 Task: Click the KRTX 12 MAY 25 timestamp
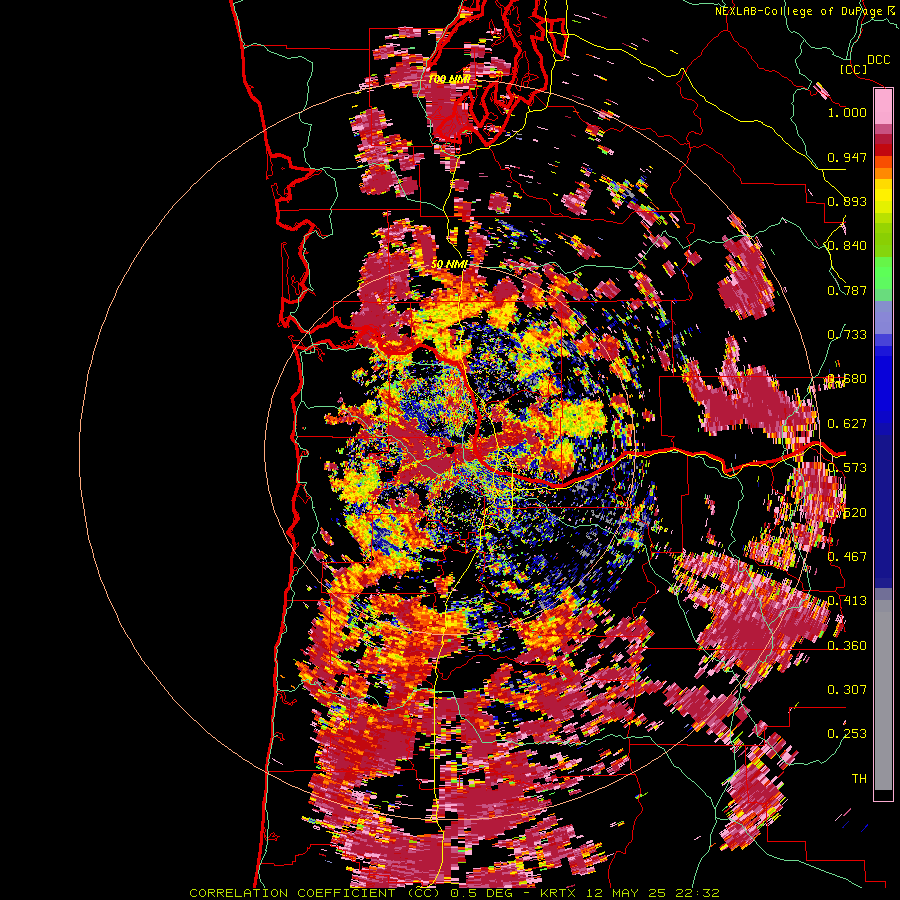pos(630,893)
